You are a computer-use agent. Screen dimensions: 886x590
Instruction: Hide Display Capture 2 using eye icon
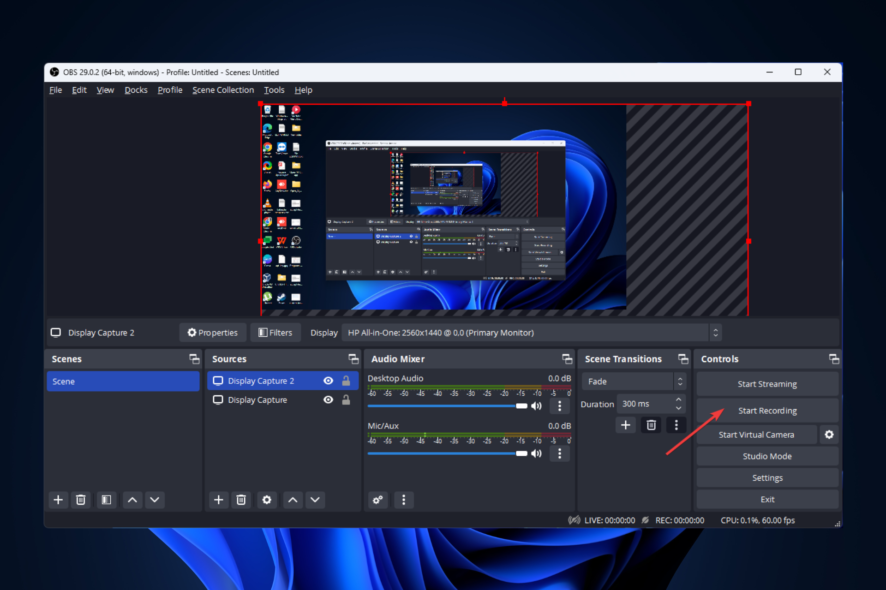[328, 381]
